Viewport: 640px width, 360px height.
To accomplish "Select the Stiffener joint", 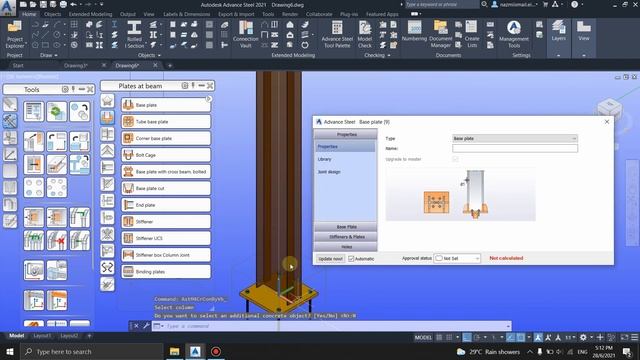I will (x=166, y=222).
